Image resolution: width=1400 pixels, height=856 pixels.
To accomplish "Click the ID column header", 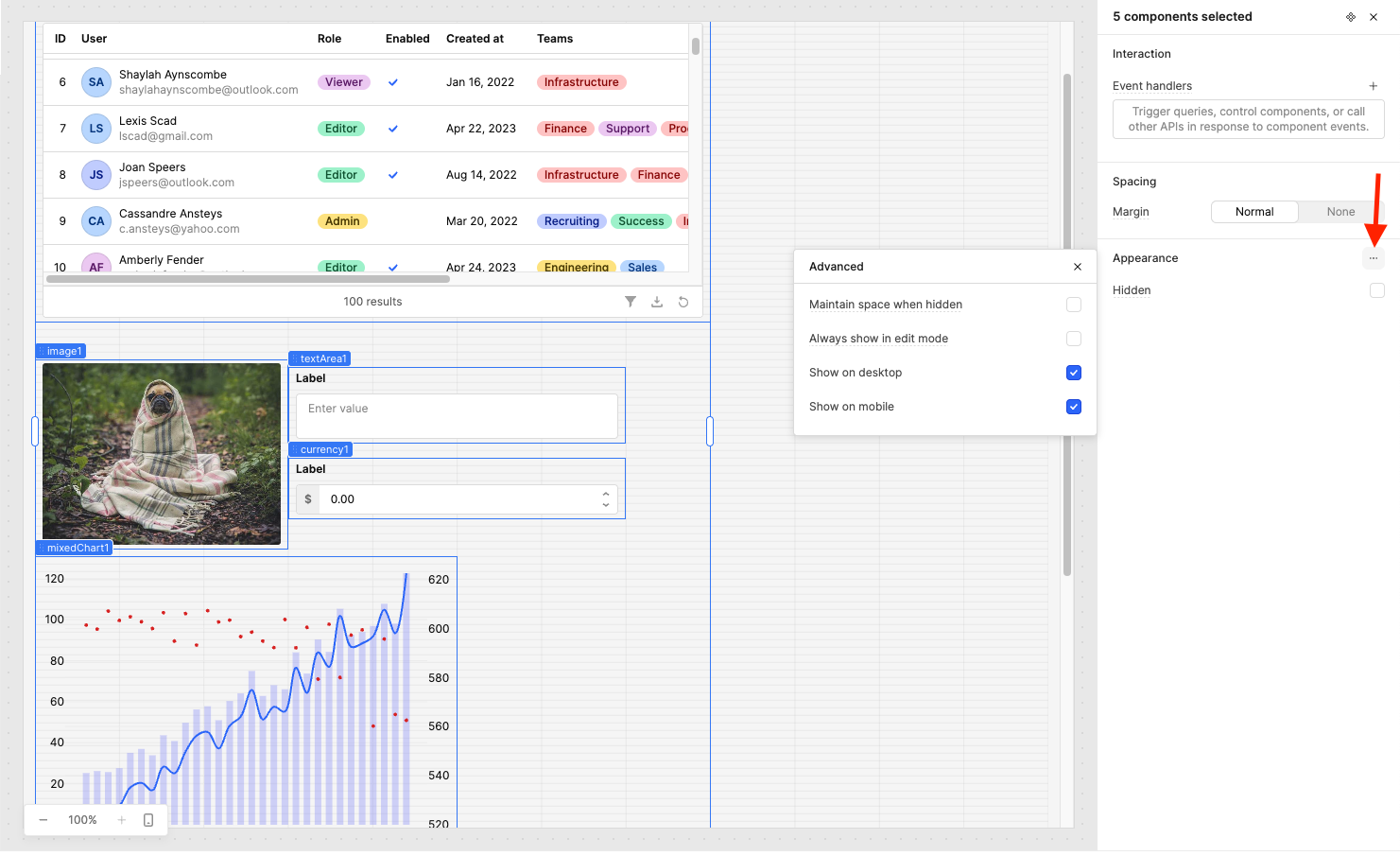I will pos(60,39).
